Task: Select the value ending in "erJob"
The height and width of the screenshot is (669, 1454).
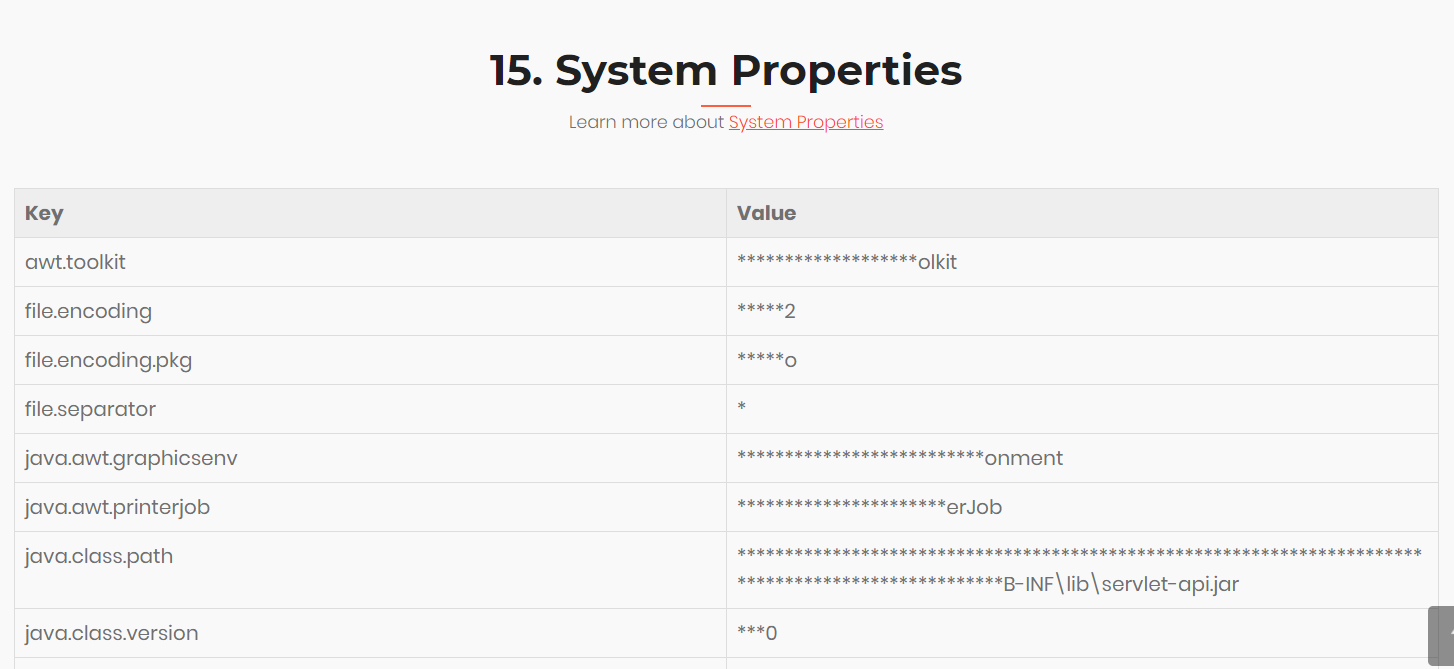Action: [866, 507]
